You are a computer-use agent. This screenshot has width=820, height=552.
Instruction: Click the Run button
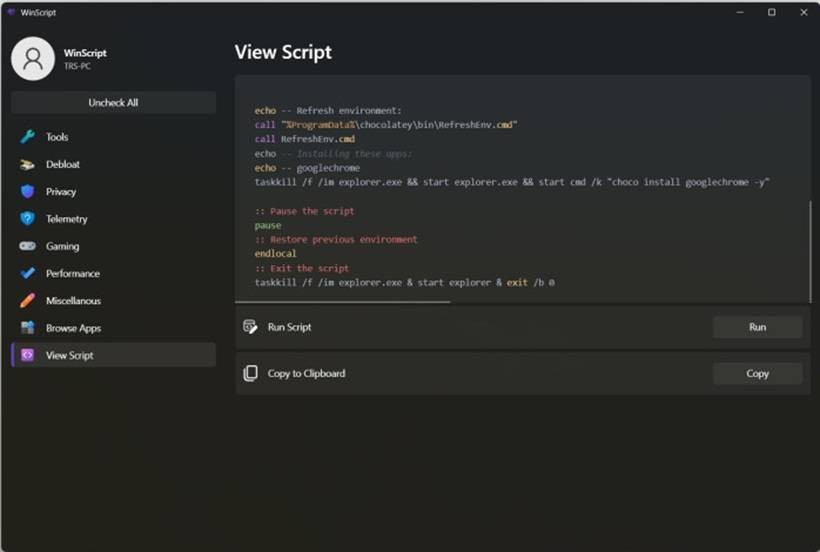pos(757,327)
